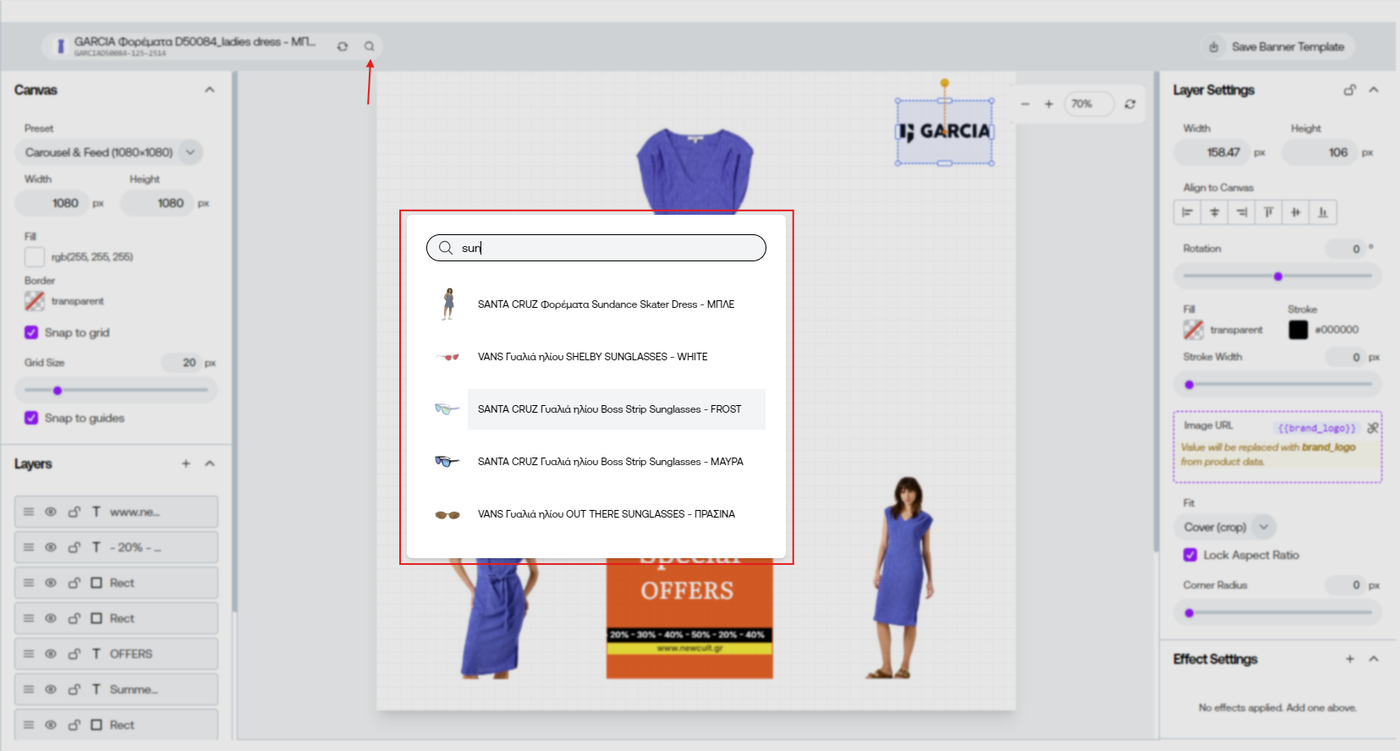Open the Preset dropdown showing Carousel & Feed
1400x751 pixels.
tap(109, 152)
